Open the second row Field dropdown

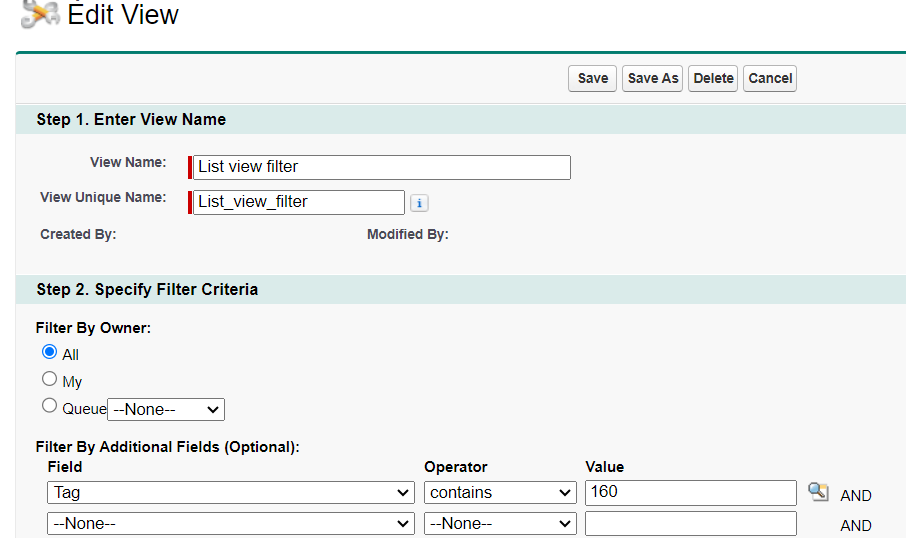point(230,523)
